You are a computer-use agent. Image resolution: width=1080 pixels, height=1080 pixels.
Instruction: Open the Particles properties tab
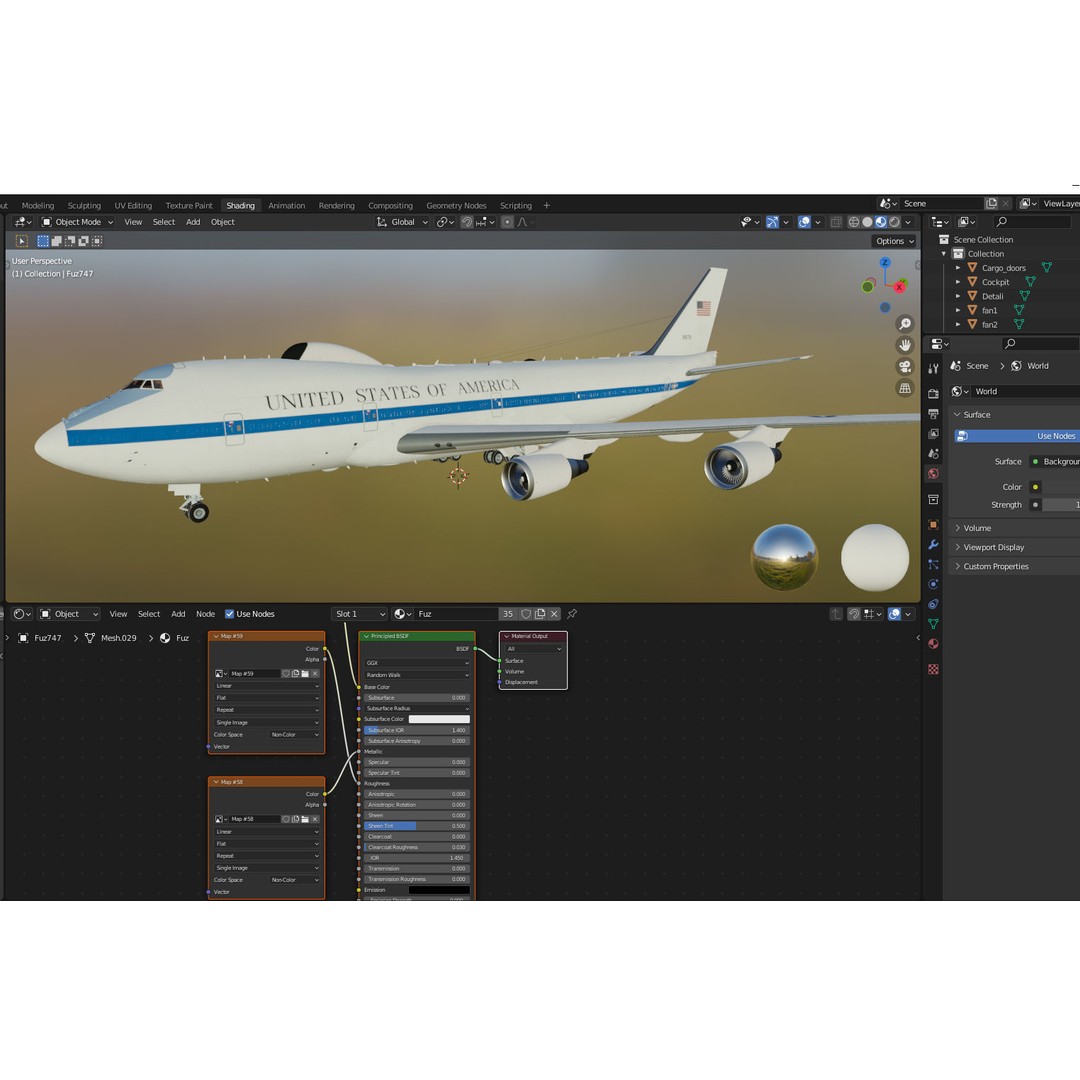[933, 564]
